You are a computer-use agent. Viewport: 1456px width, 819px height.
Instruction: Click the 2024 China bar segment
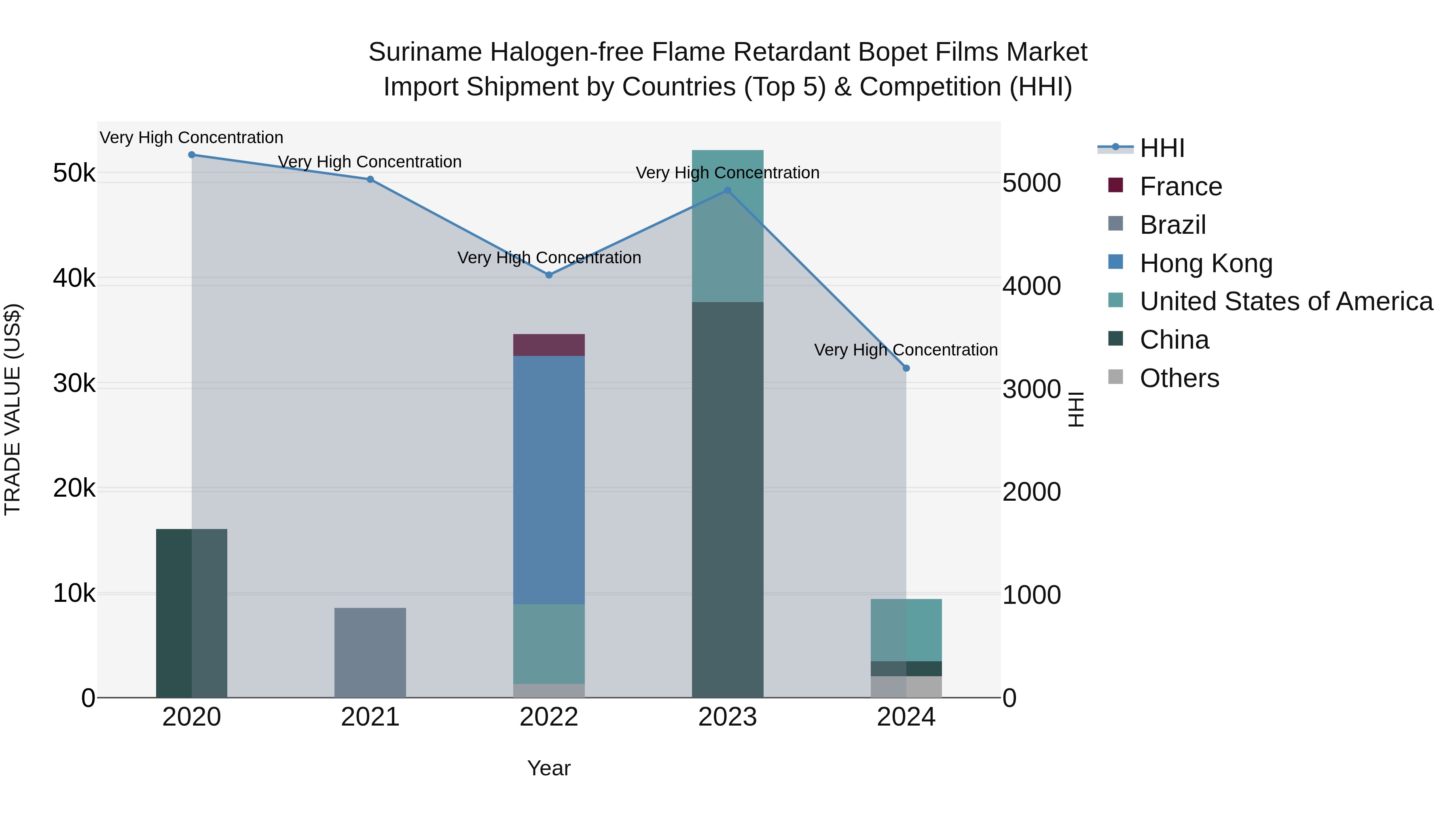click(906, 669)
